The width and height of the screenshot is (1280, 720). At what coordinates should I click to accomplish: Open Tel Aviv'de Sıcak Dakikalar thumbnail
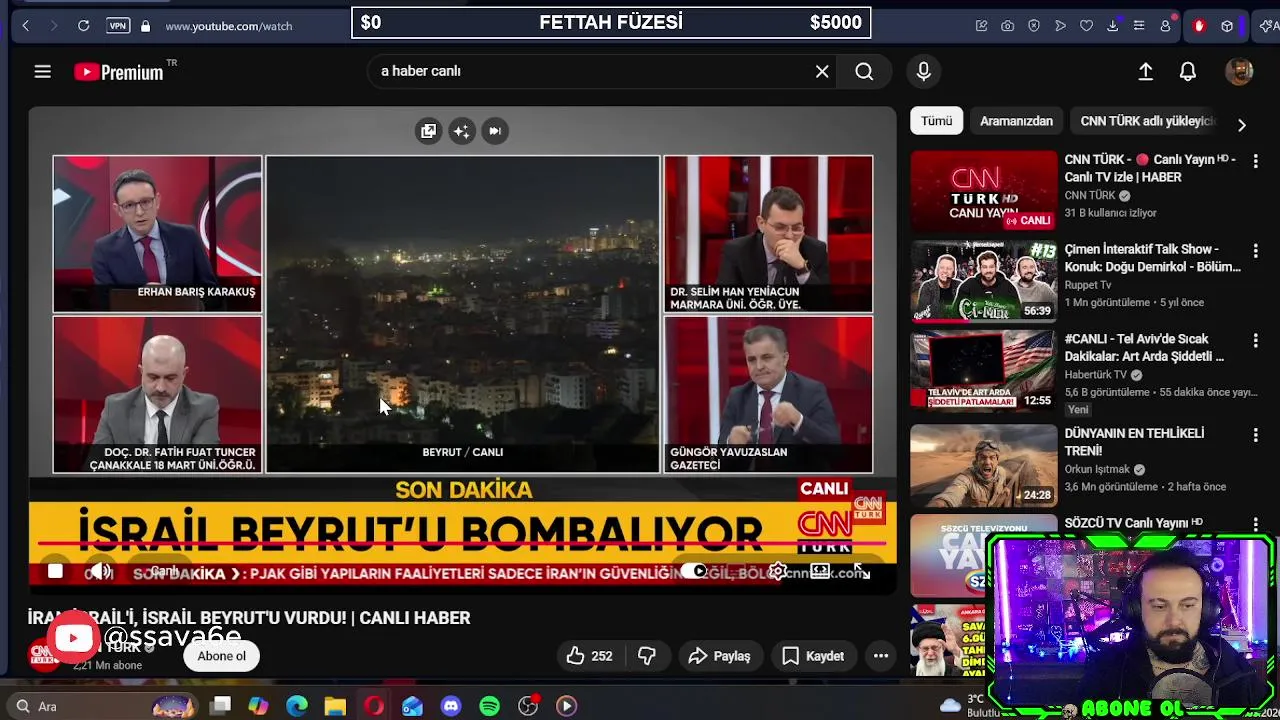(x=983, y=371)
